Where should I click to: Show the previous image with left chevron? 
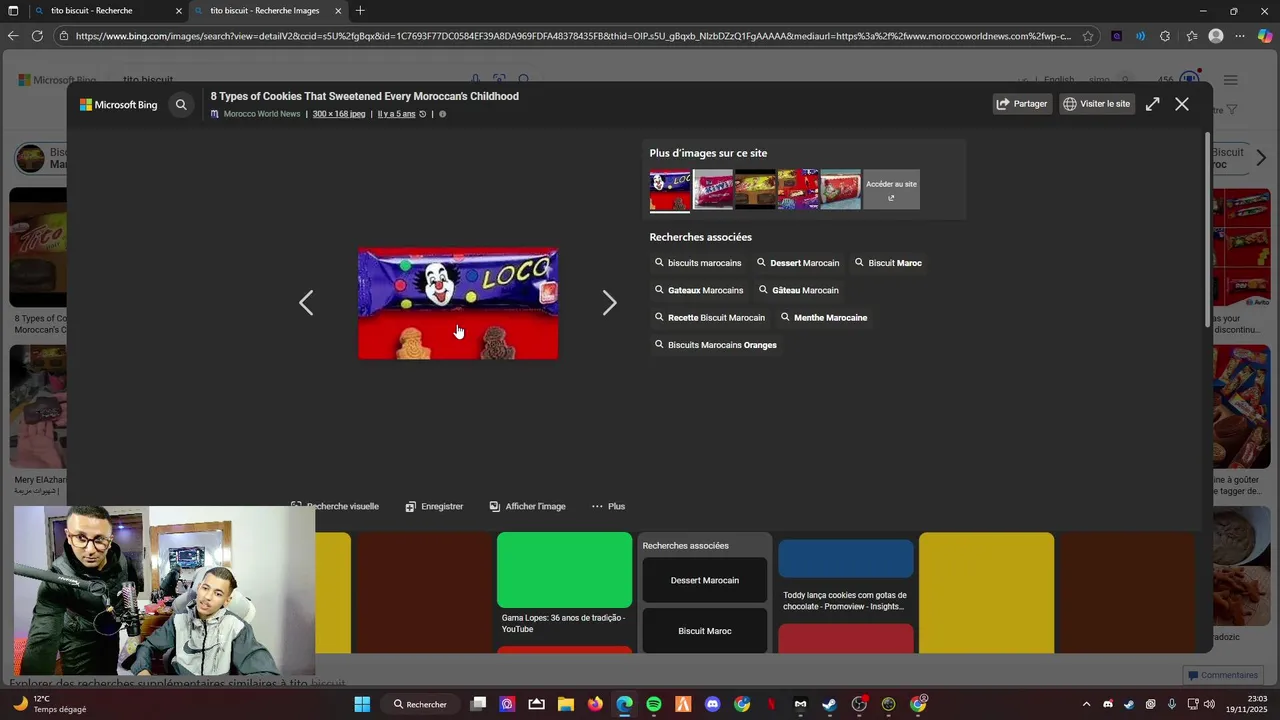pos(306,303)
